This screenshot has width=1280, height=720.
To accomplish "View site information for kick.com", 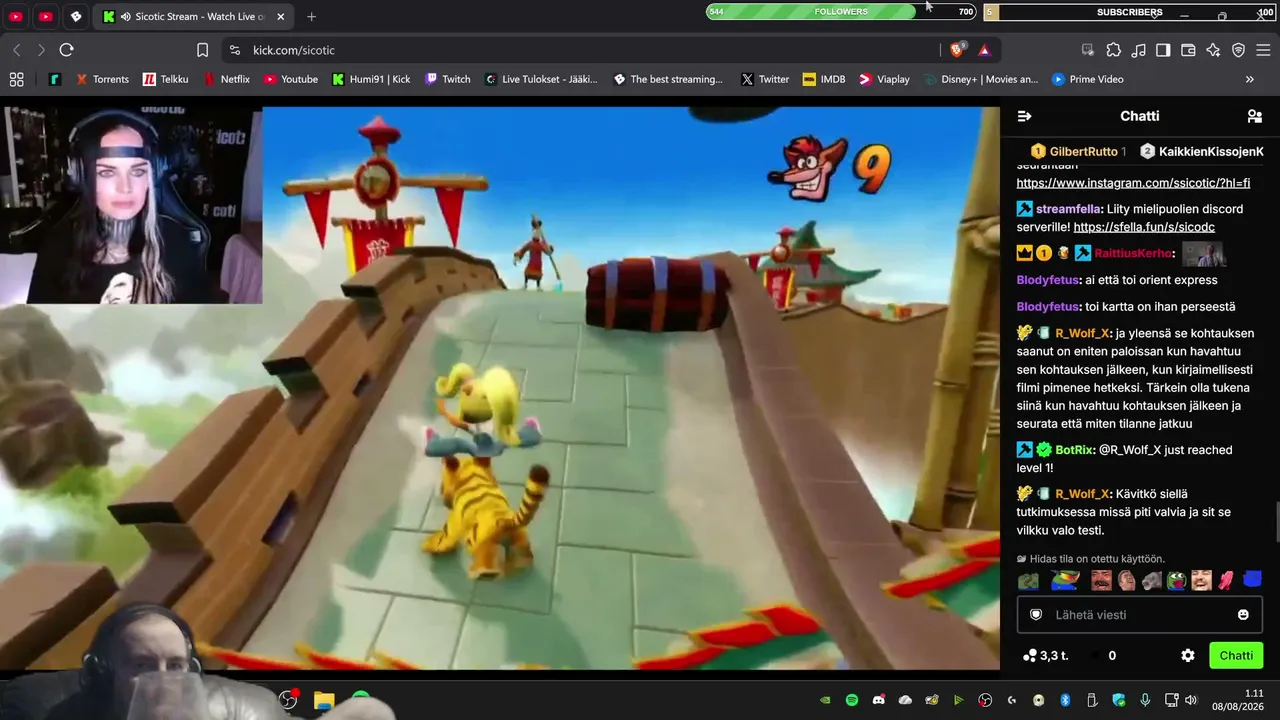I will point(234,50).
